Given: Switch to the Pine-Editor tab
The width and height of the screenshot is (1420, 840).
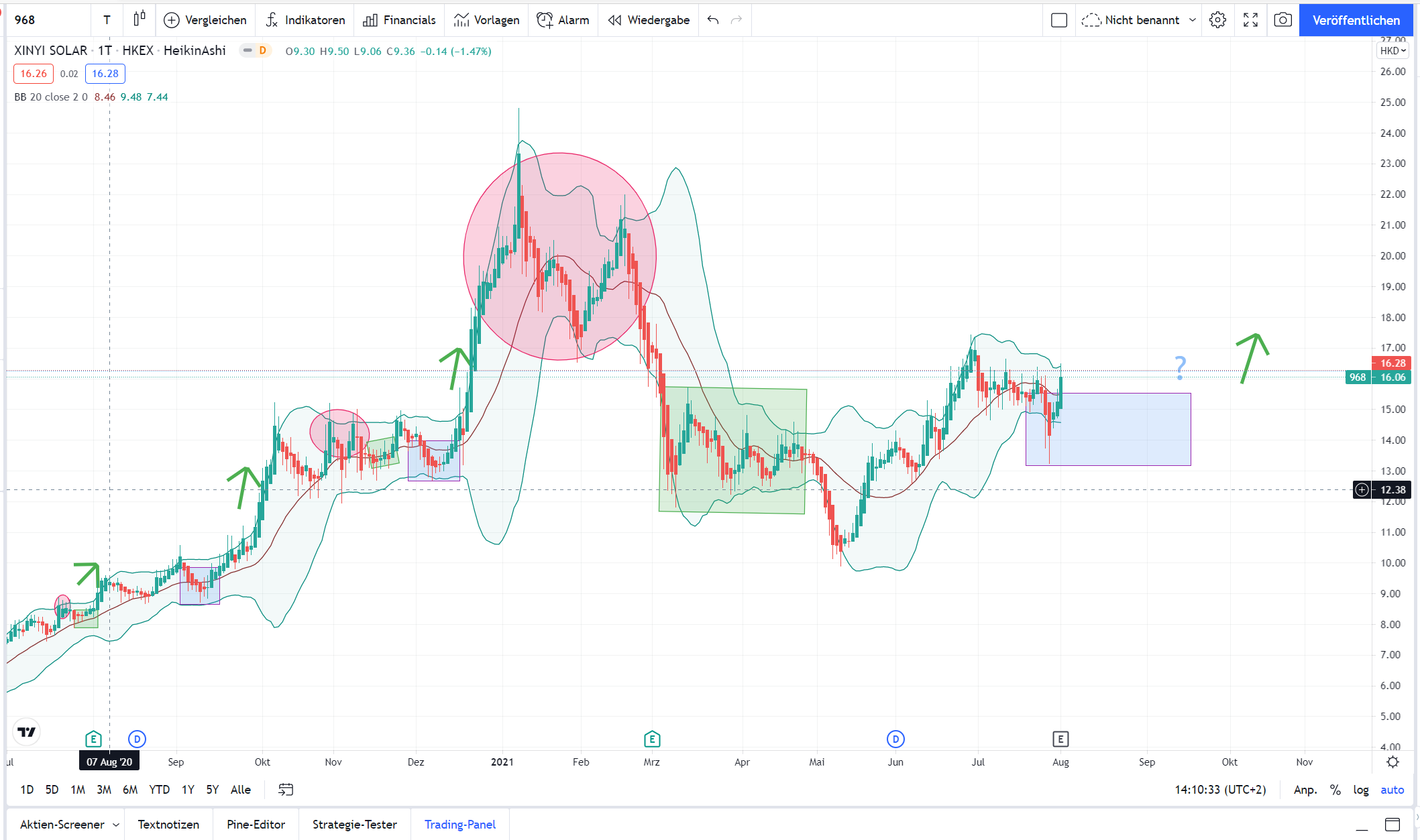Looking at the screenshot, I should [256, 824].
